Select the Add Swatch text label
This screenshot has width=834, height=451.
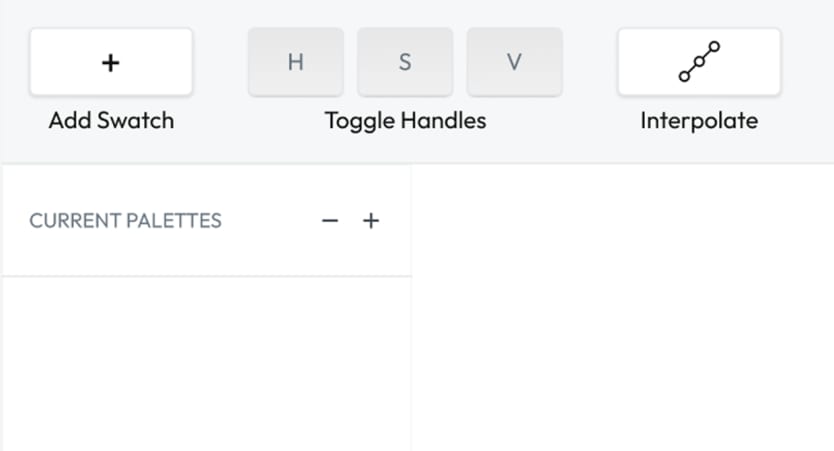[111, 121]
